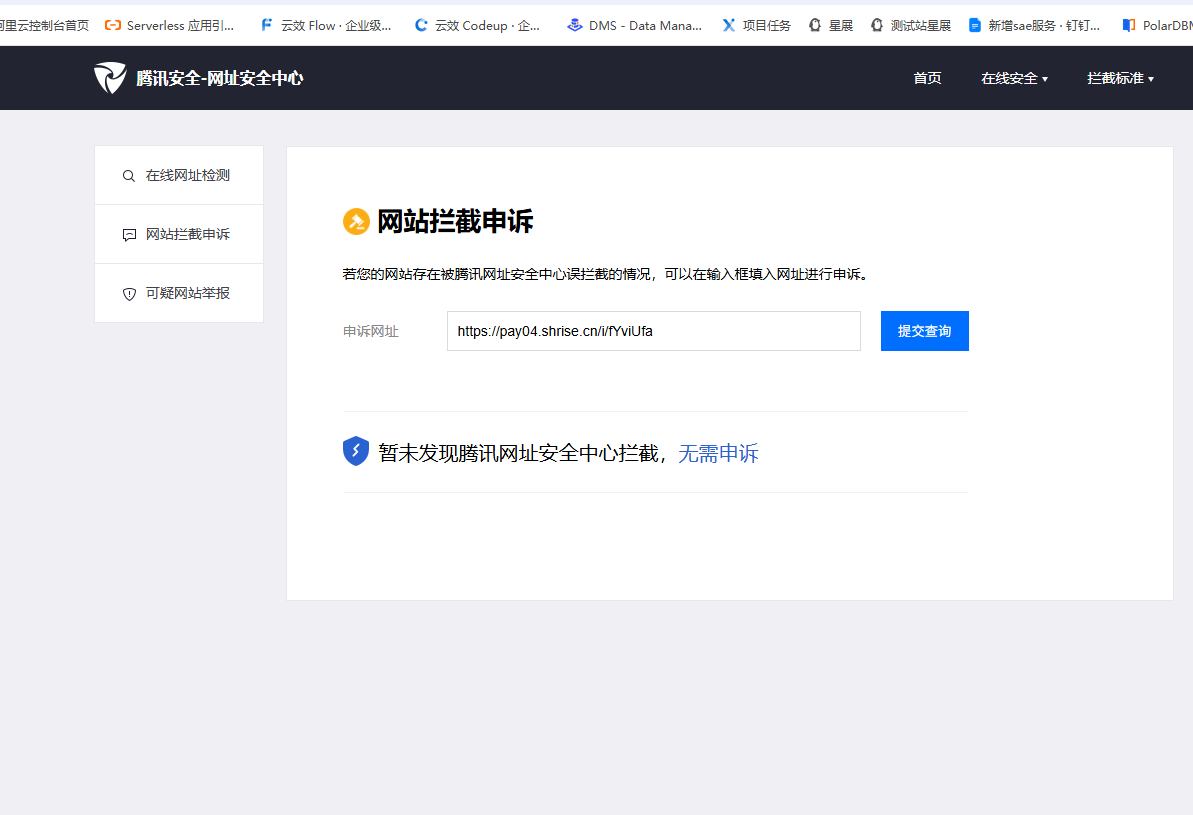
Task: Open 在线网址检测 in the sidebar
Action: (x=179, y=176)
